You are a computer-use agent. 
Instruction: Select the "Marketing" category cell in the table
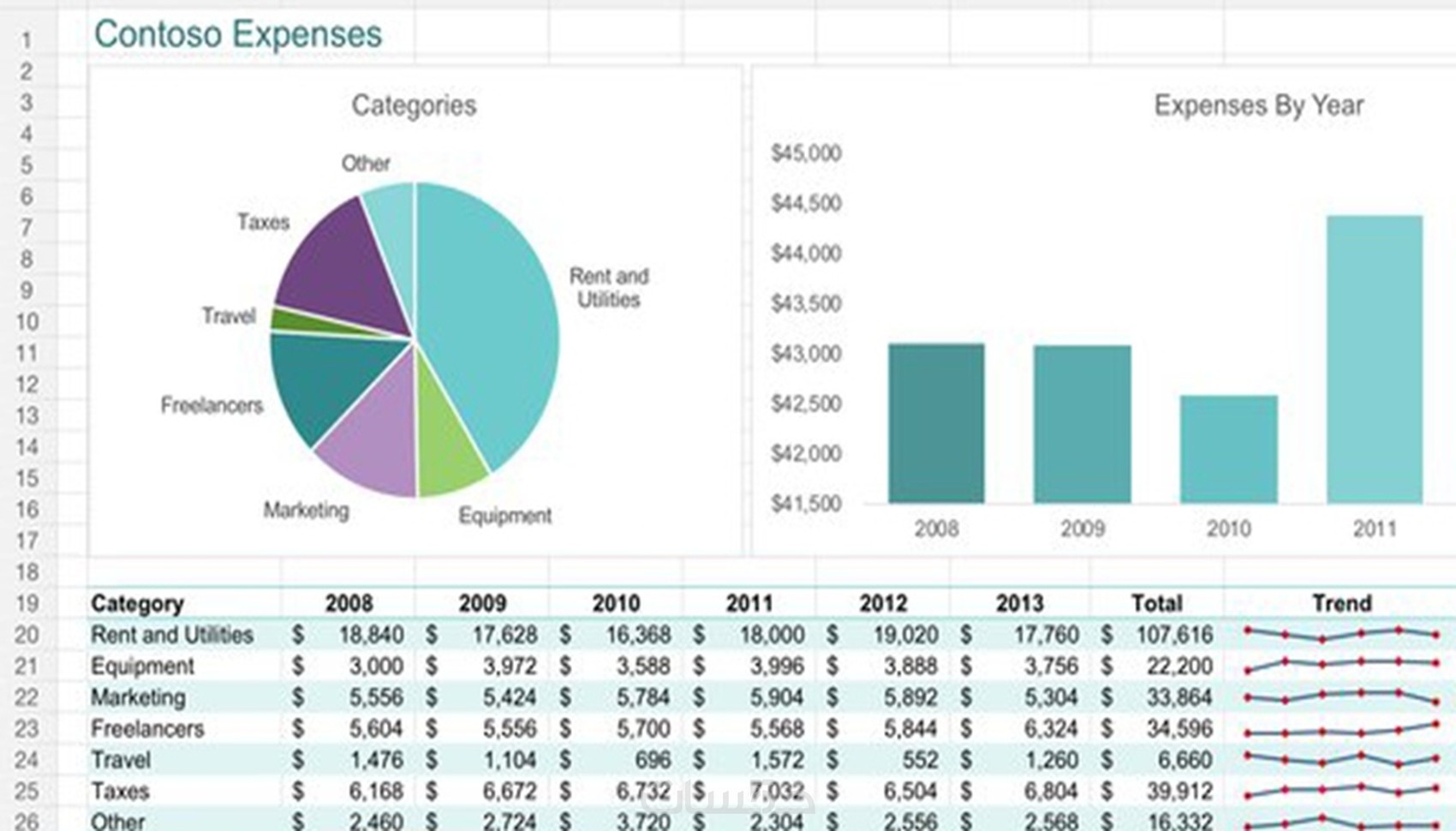[184, 697]
